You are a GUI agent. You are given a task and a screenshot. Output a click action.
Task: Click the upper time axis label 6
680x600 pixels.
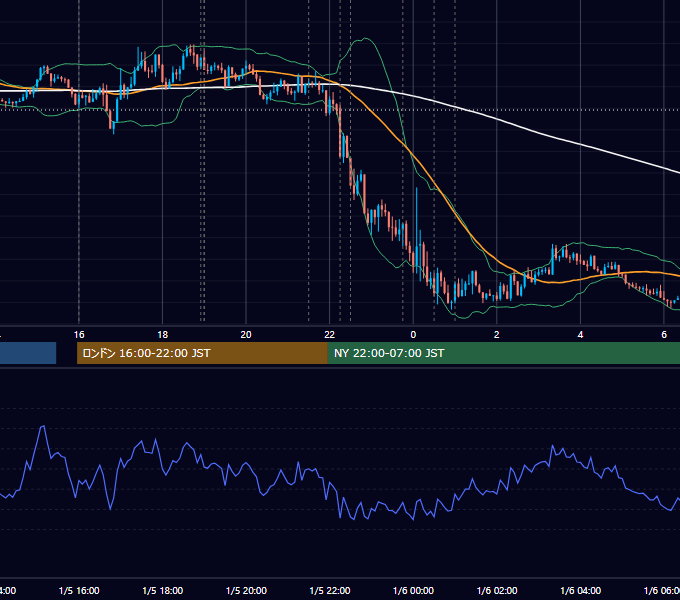664,335
